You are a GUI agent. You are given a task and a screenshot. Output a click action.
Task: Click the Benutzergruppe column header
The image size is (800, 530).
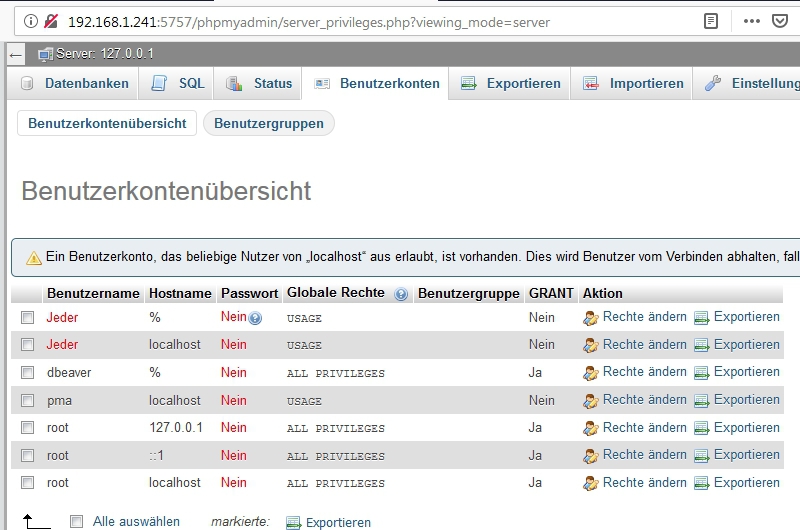point(469,293)
